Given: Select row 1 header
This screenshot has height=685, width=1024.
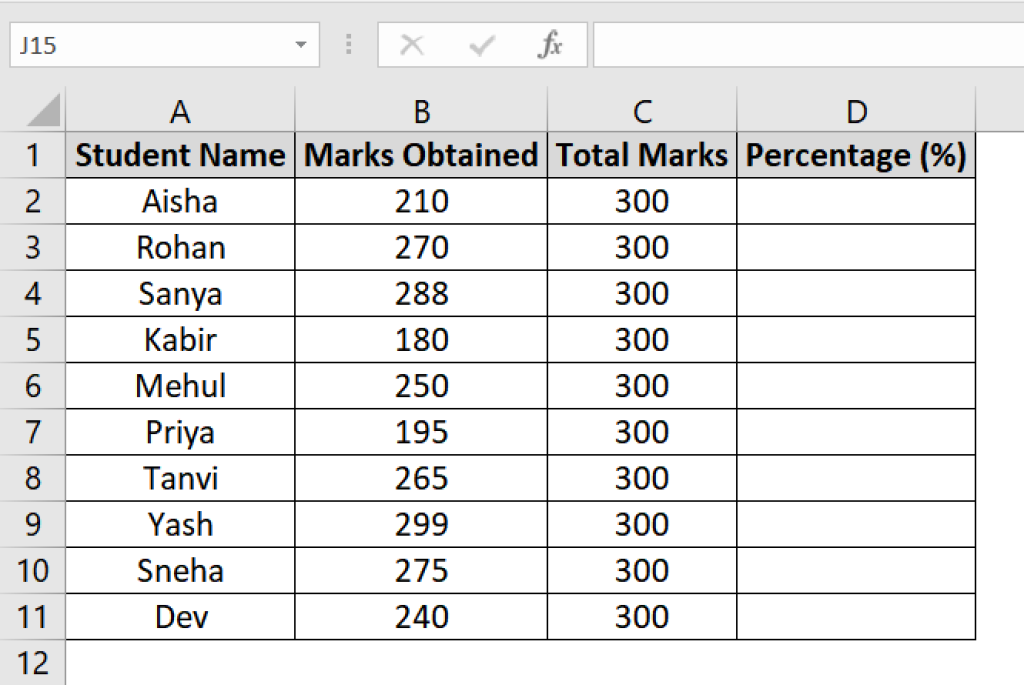Looking at the screenshot, I should (33, 155).
